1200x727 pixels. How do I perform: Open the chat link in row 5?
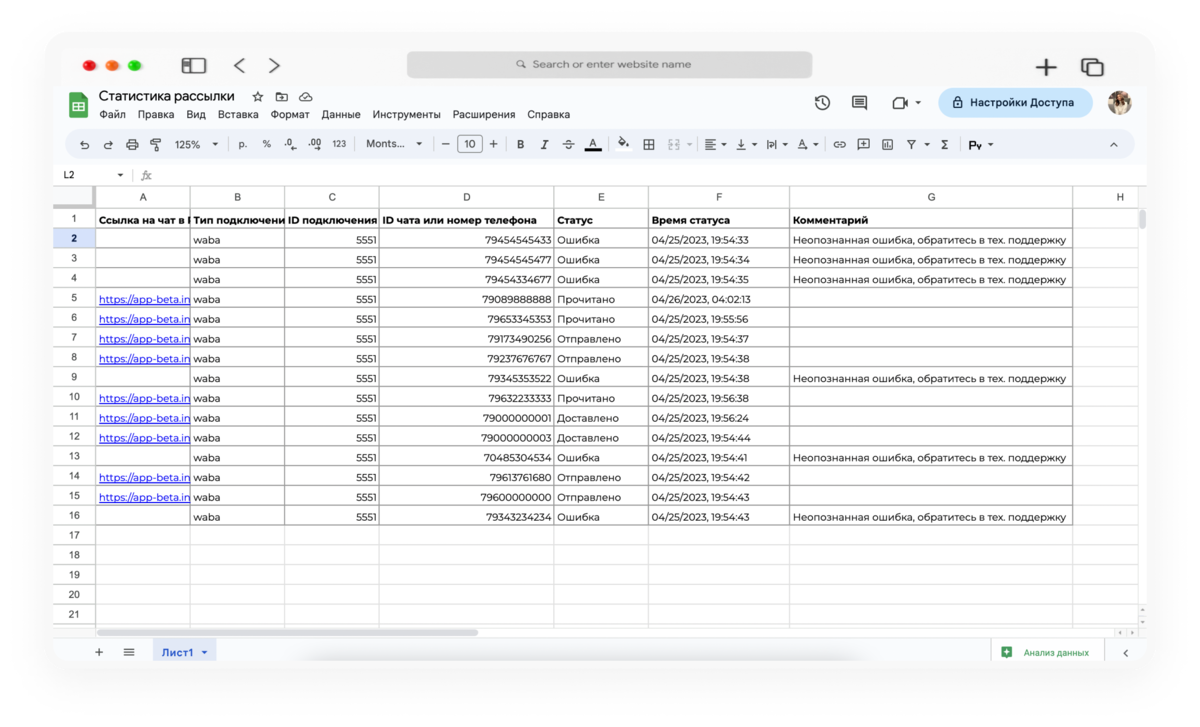click(x=144, y=299)
